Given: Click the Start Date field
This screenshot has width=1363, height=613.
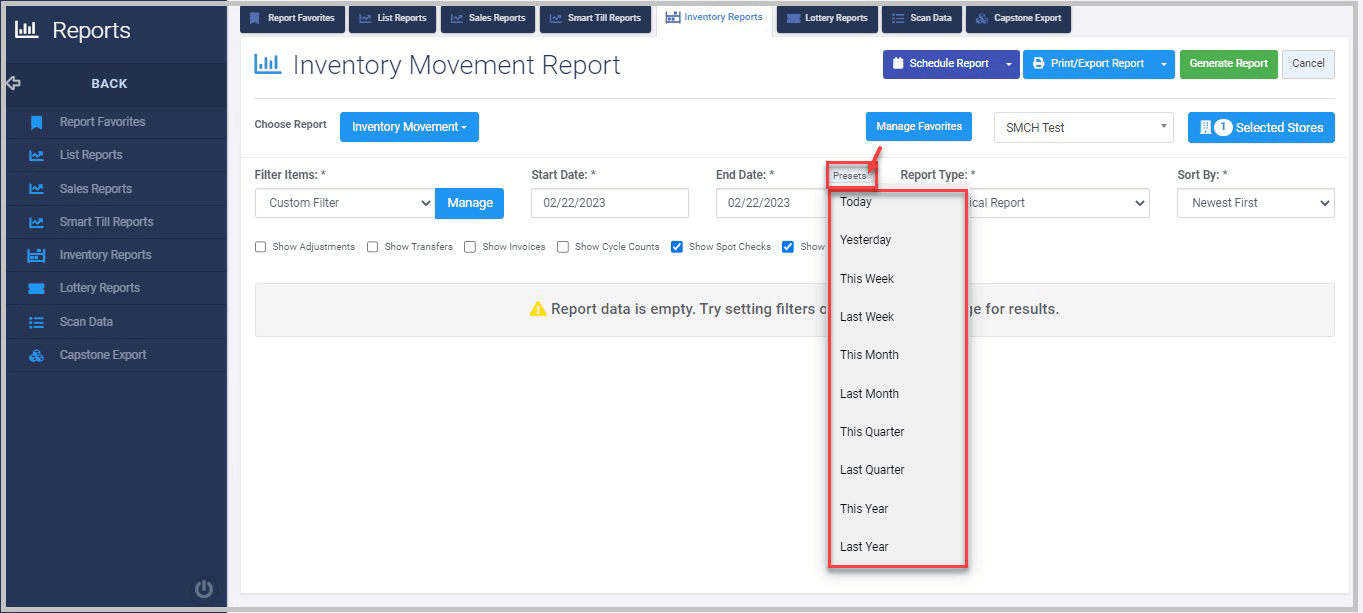Looking at the screenshot, I should pos(609,203).
